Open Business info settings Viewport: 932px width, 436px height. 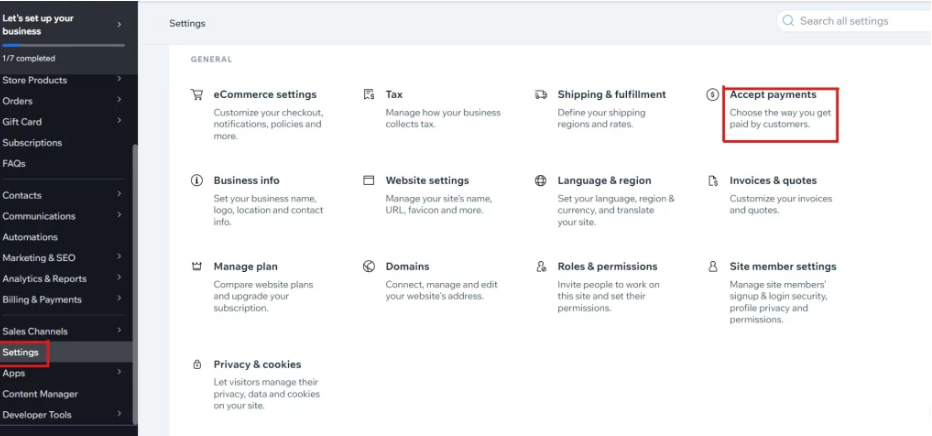click(246, 181)
